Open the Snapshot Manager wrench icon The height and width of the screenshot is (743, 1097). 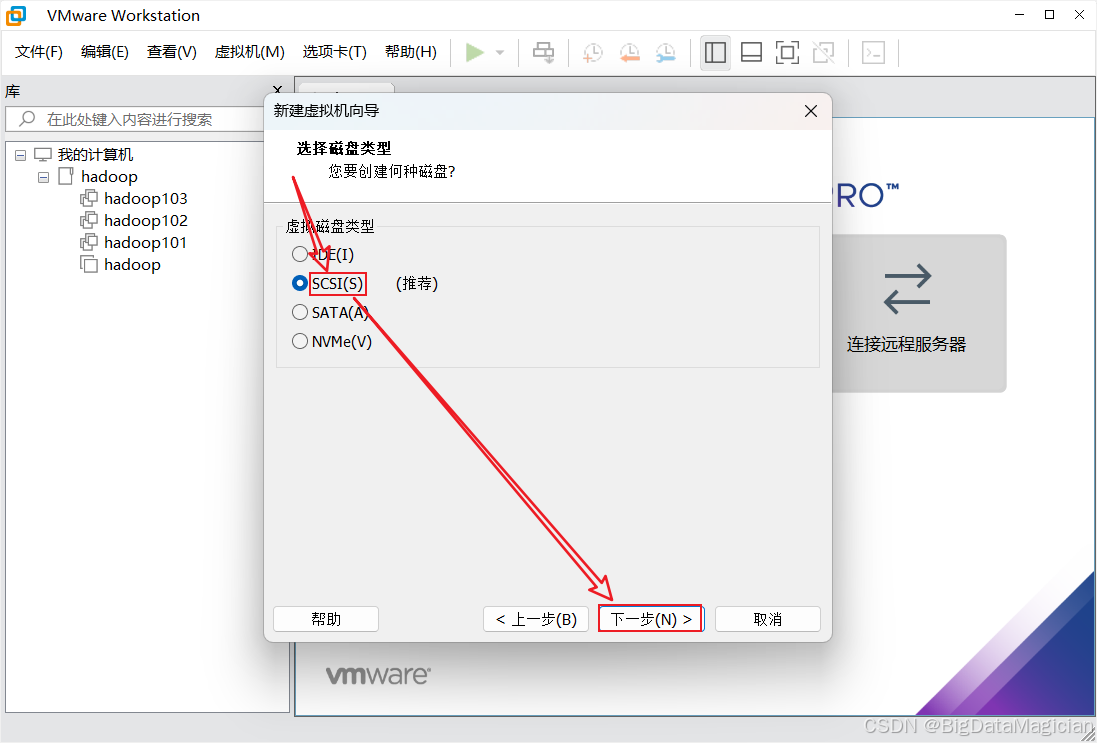coord(665,52)
